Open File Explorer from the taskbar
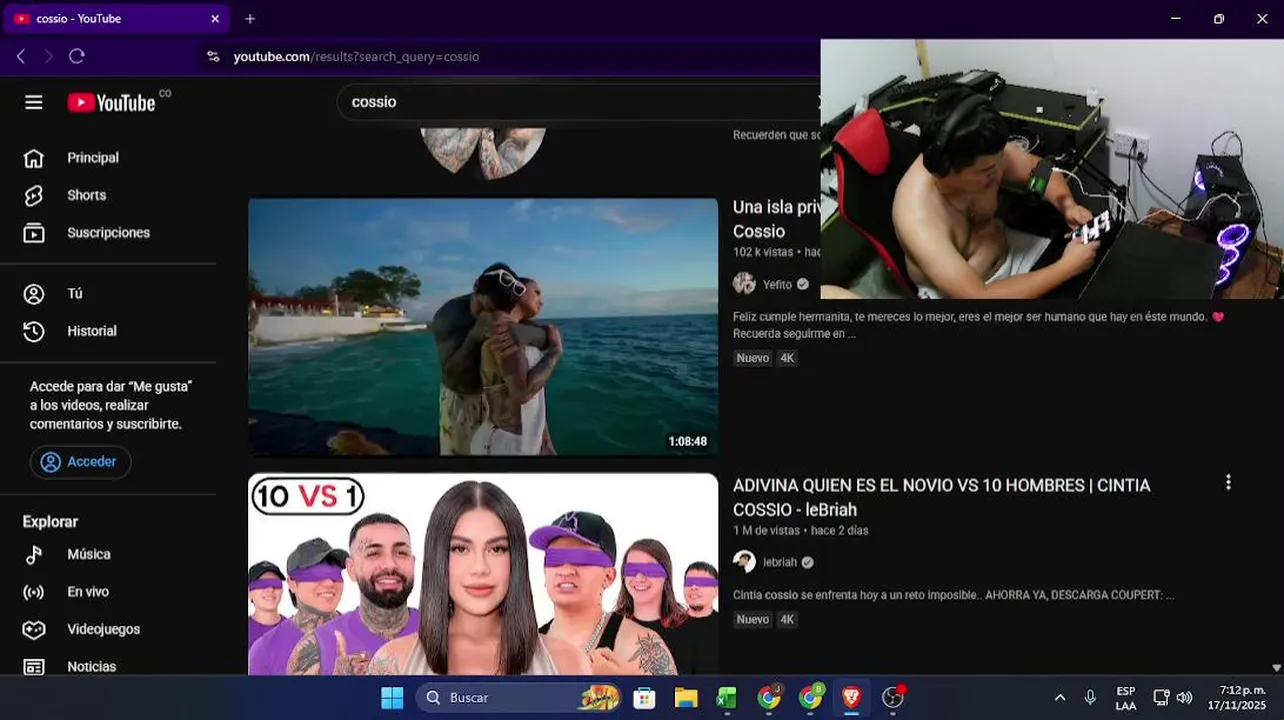Viewport: 1284px width, 720px height. pos(686,698)
